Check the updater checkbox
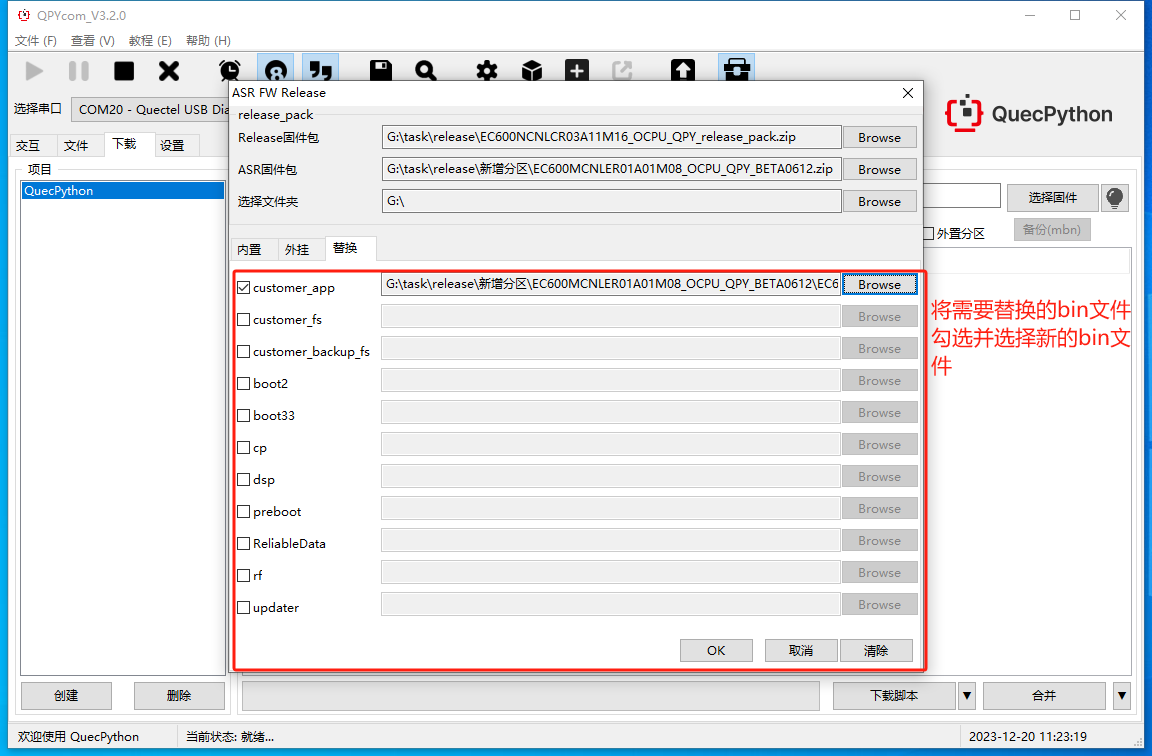Screen dimensions: 1152x756 point(244,608)
